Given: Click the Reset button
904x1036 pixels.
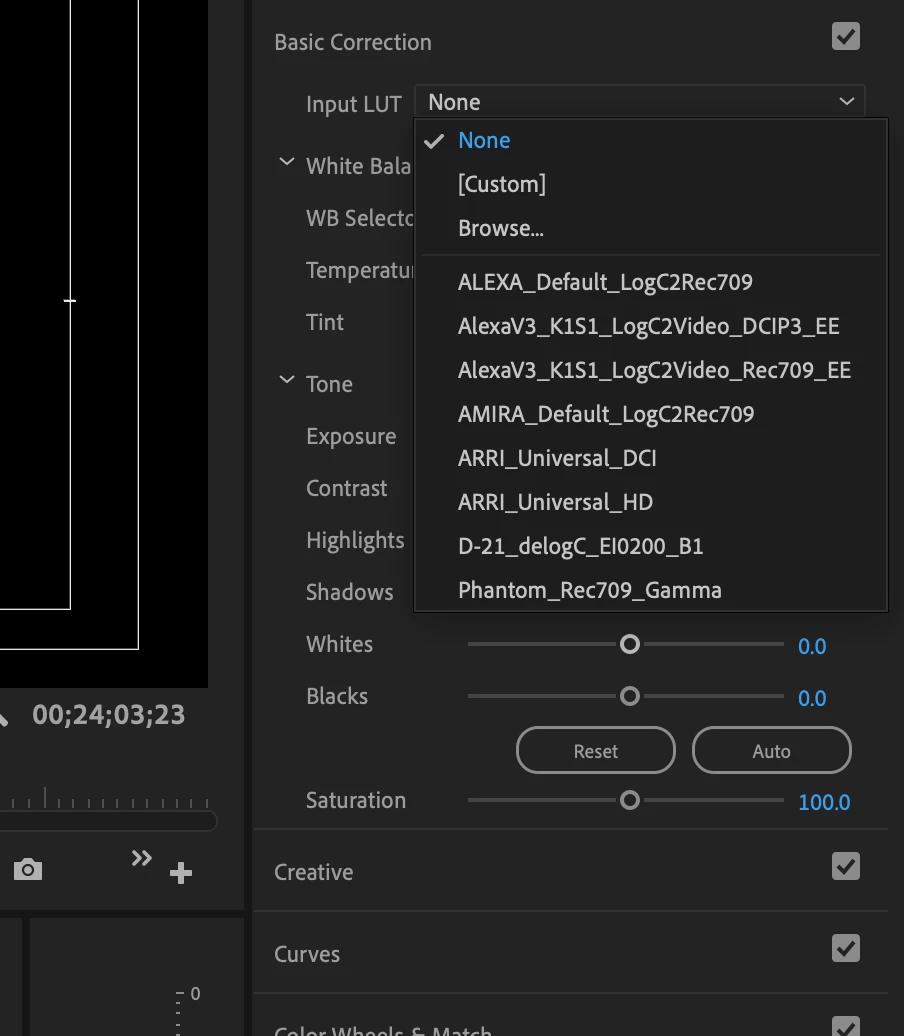Looking at the screenshot, I should point(595,751).
